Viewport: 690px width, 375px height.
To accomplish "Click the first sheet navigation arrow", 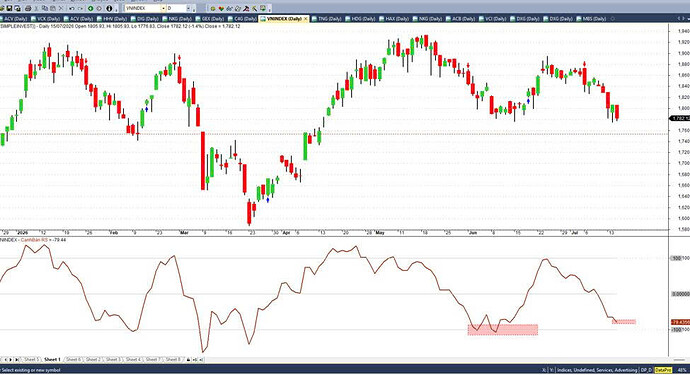I will coord(5,360).
